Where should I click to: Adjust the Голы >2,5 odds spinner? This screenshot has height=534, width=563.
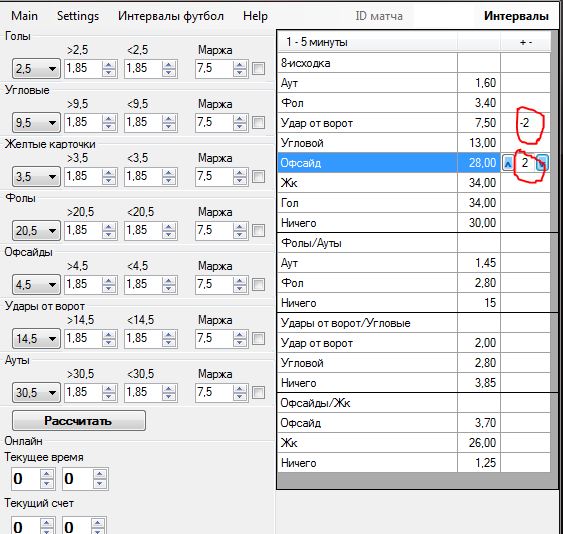pyautogui.click(x=109, y=68)
